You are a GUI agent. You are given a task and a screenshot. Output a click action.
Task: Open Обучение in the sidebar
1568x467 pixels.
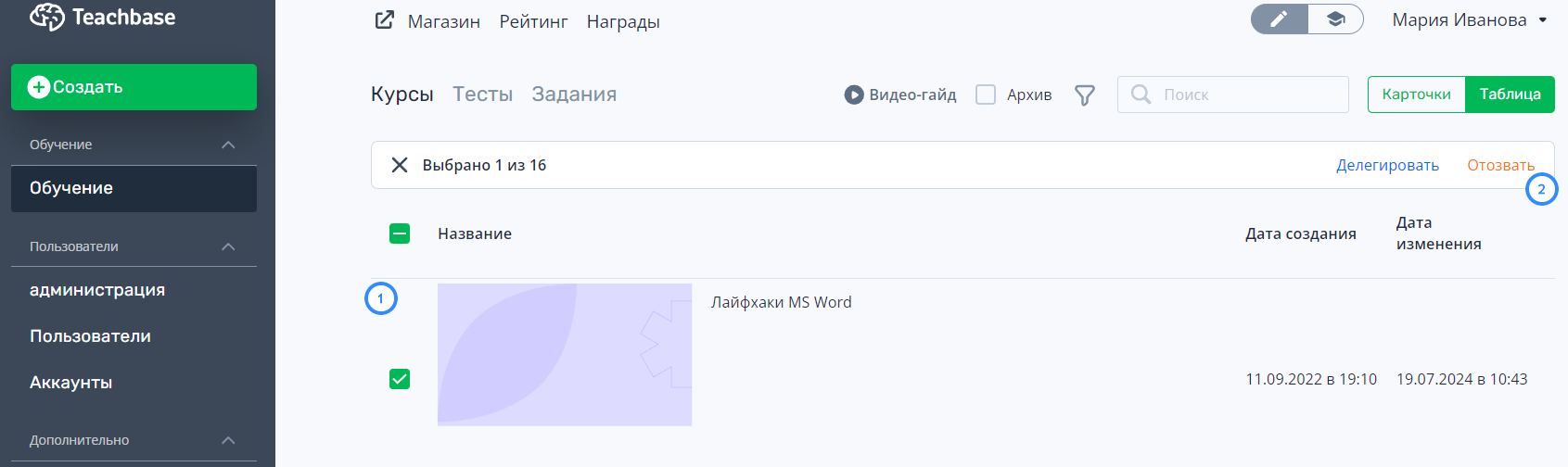tap(134, 188)
